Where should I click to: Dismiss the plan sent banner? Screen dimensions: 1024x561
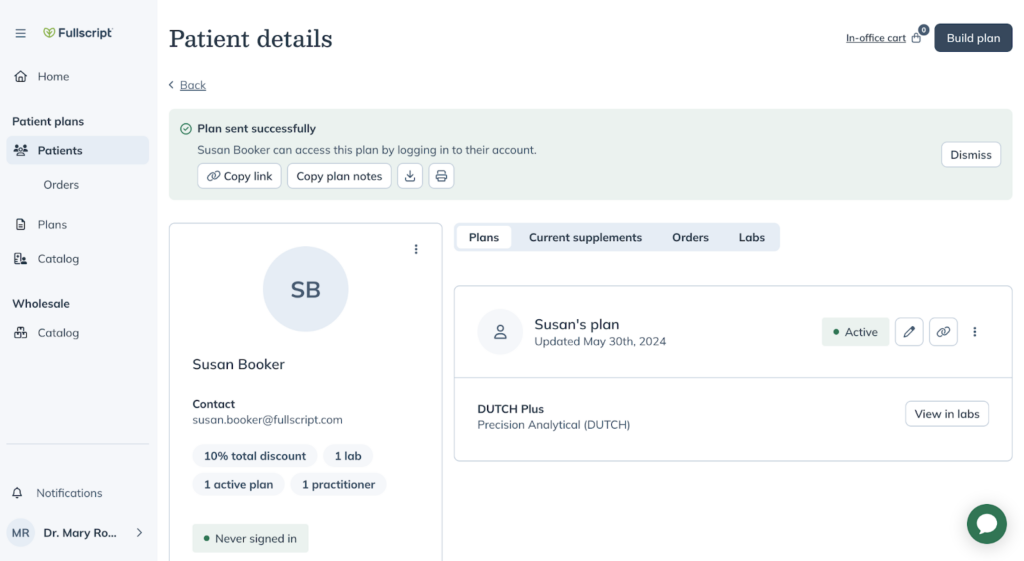point(970,155)
